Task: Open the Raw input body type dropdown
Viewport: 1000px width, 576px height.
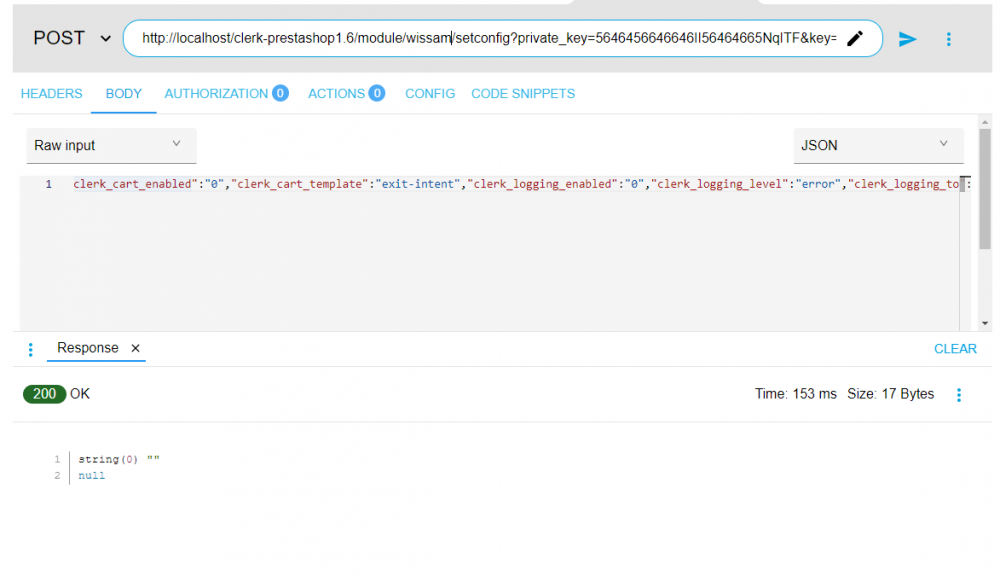Action: coord(110,145)
